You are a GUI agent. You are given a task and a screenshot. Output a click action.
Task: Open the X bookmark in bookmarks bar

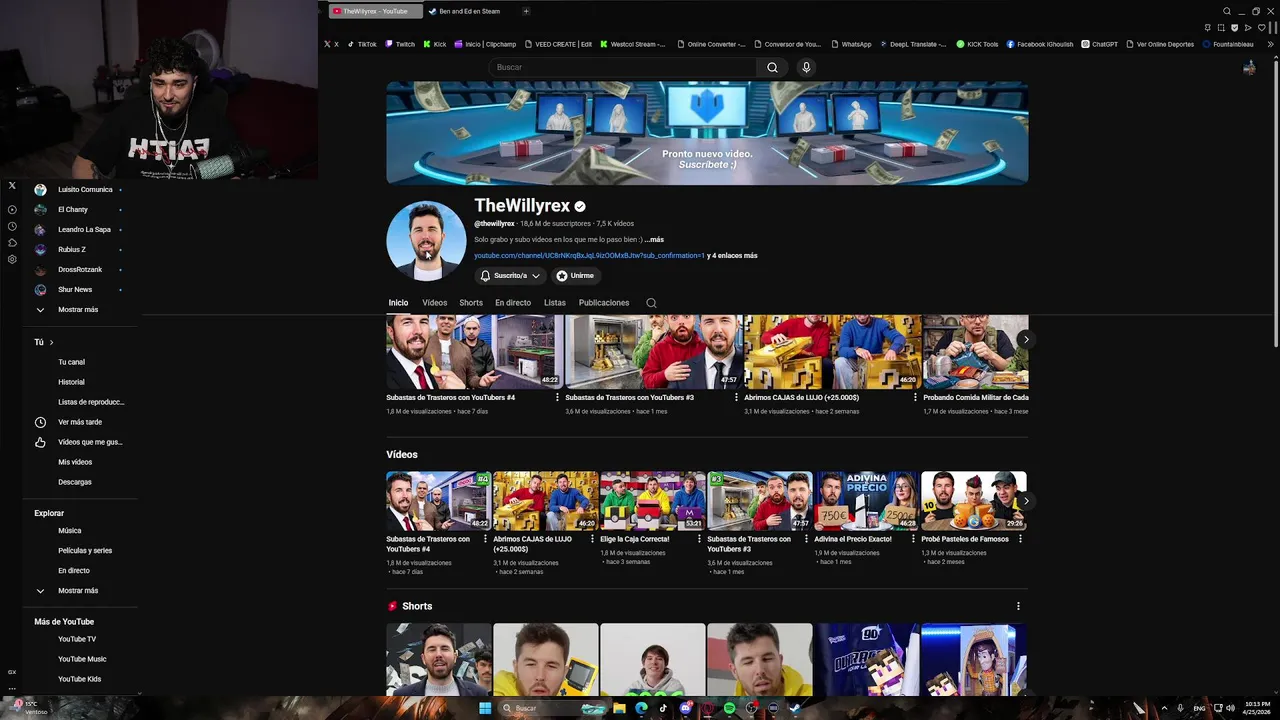click(331, 44)
